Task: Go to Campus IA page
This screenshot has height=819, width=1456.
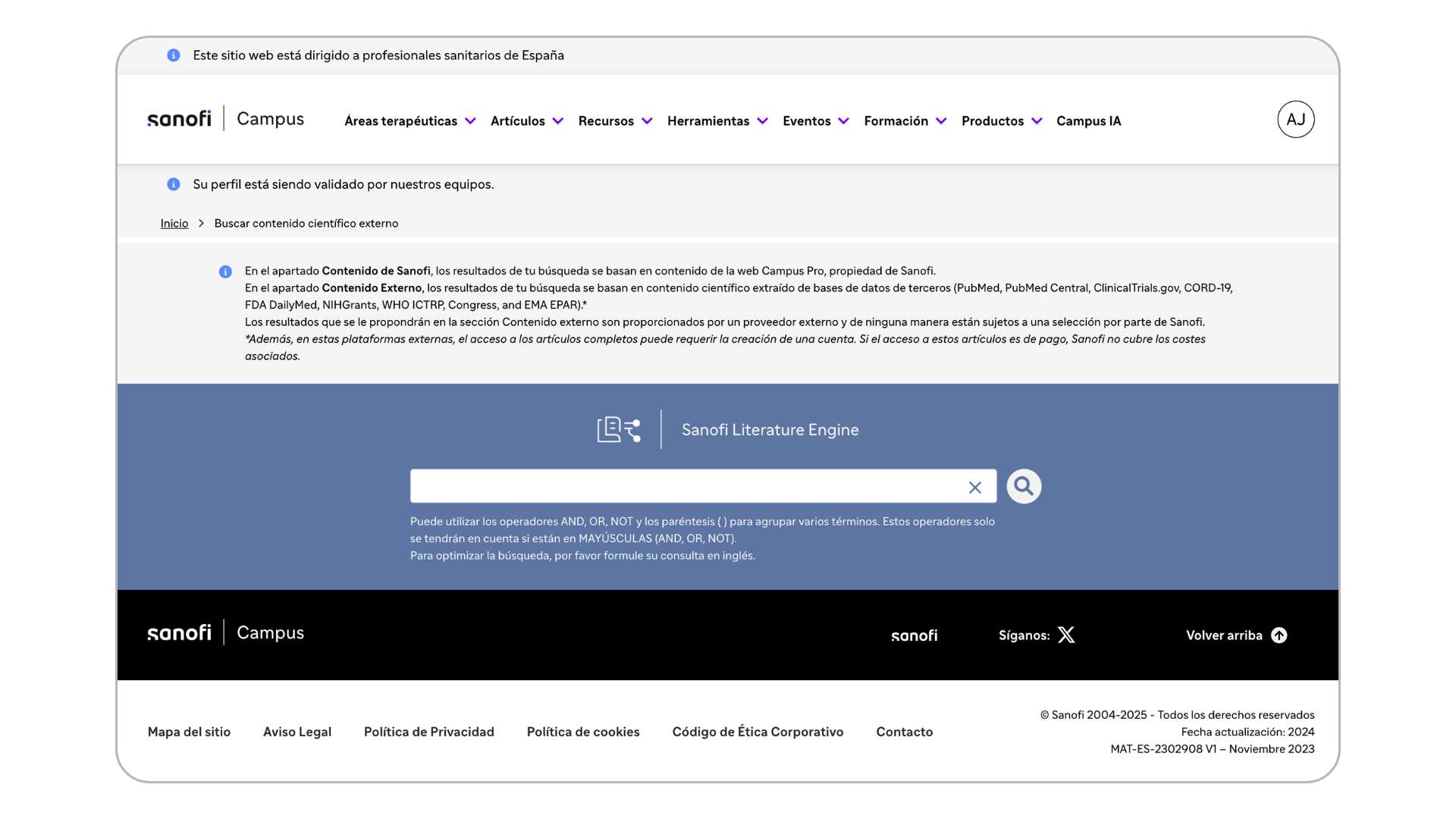Action: click(x=1089, y=121)
